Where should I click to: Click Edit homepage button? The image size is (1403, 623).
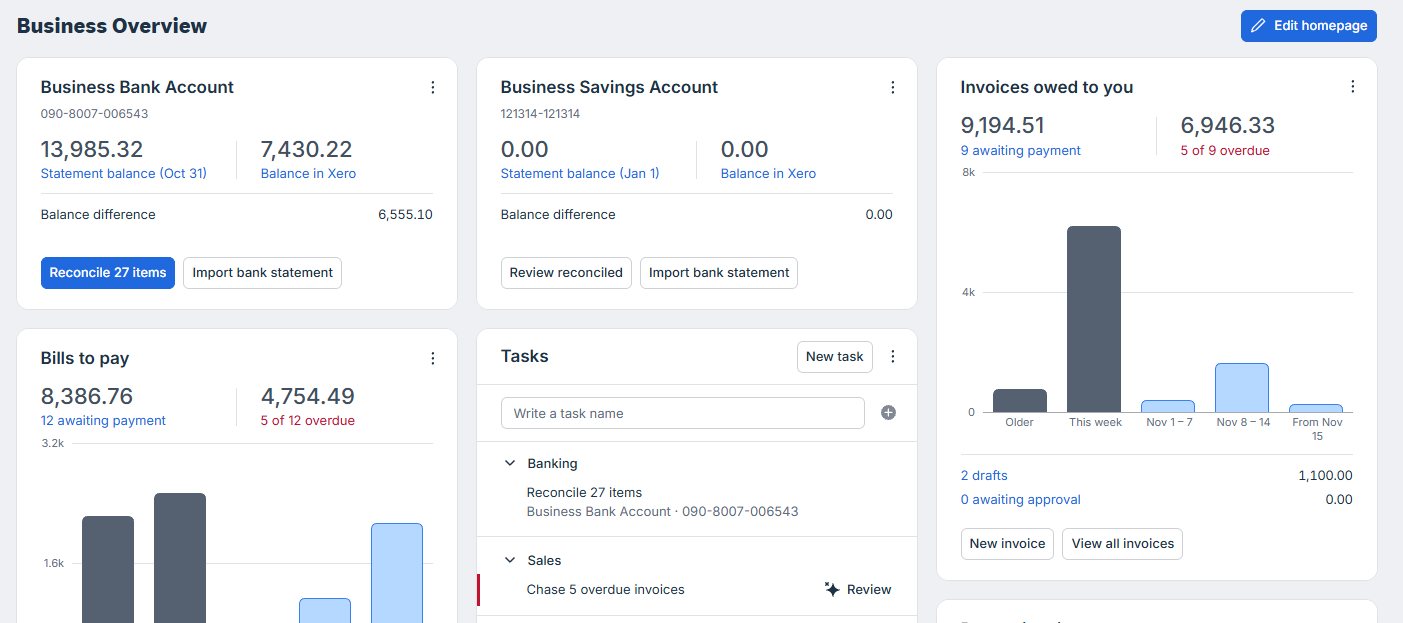click(x=1309, y=26)
